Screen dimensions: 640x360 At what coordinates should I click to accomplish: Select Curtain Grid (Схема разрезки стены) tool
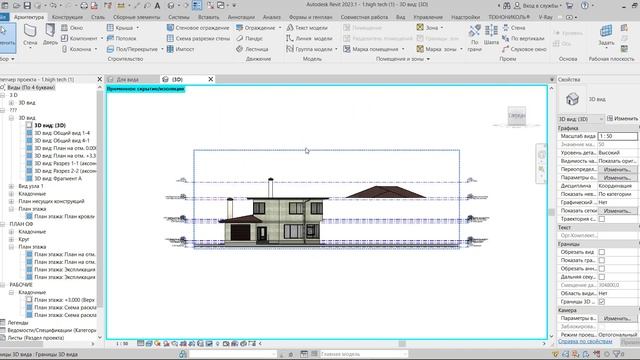198,38
